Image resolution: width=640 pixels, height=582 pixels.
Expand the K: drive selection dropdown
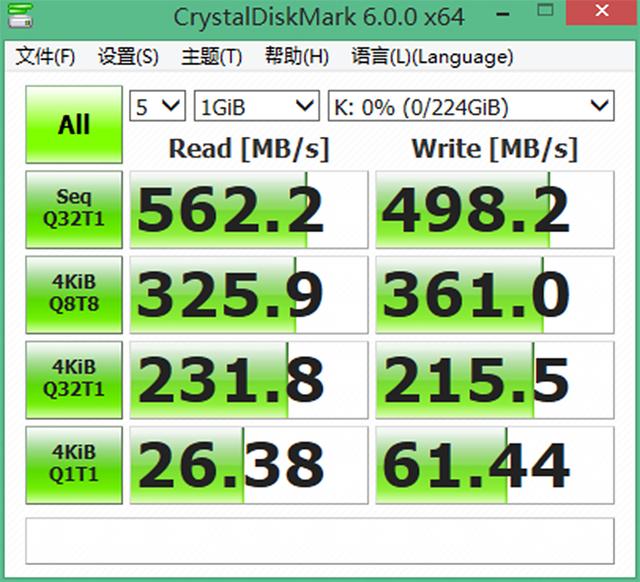pyautogui.click(x=471, y=106)
